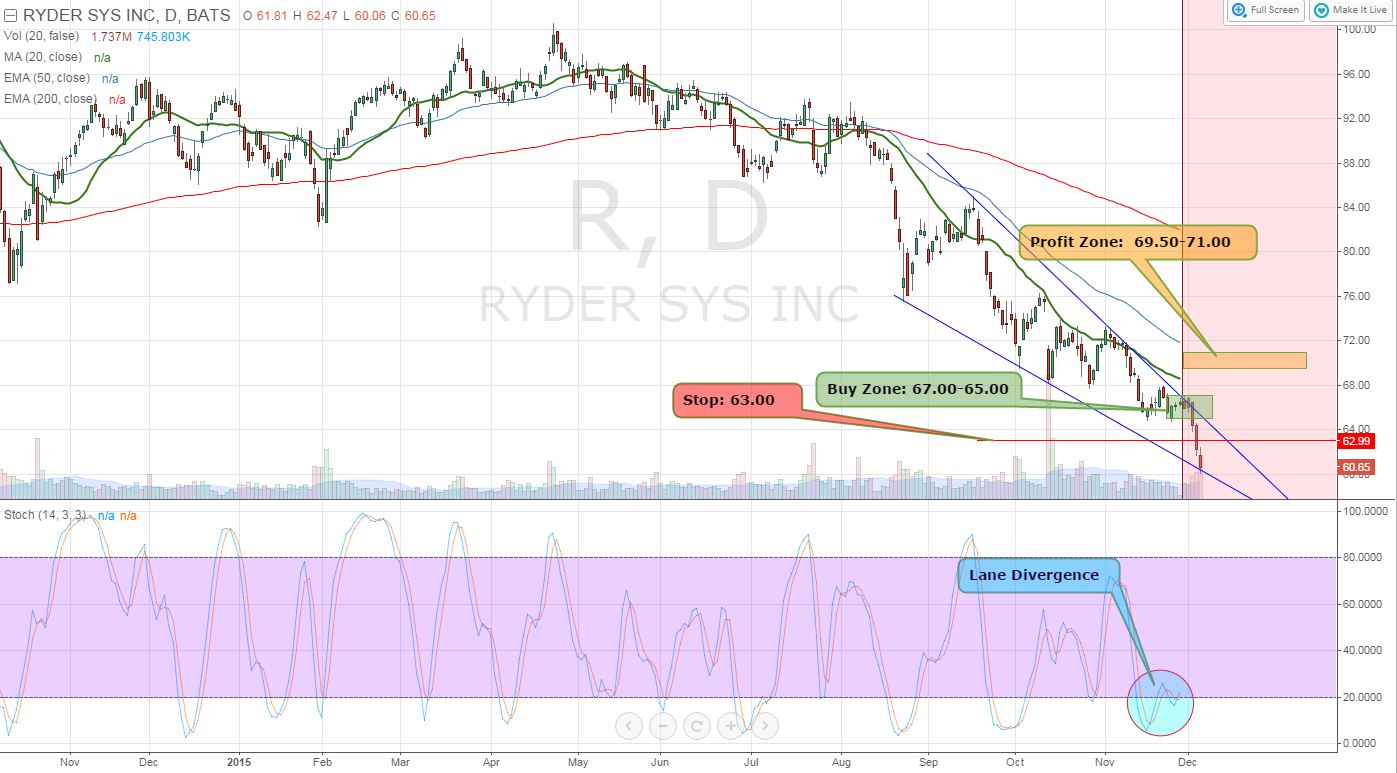
Task: Click the 62.99 red price label
Action: [x=1356, y=441]
